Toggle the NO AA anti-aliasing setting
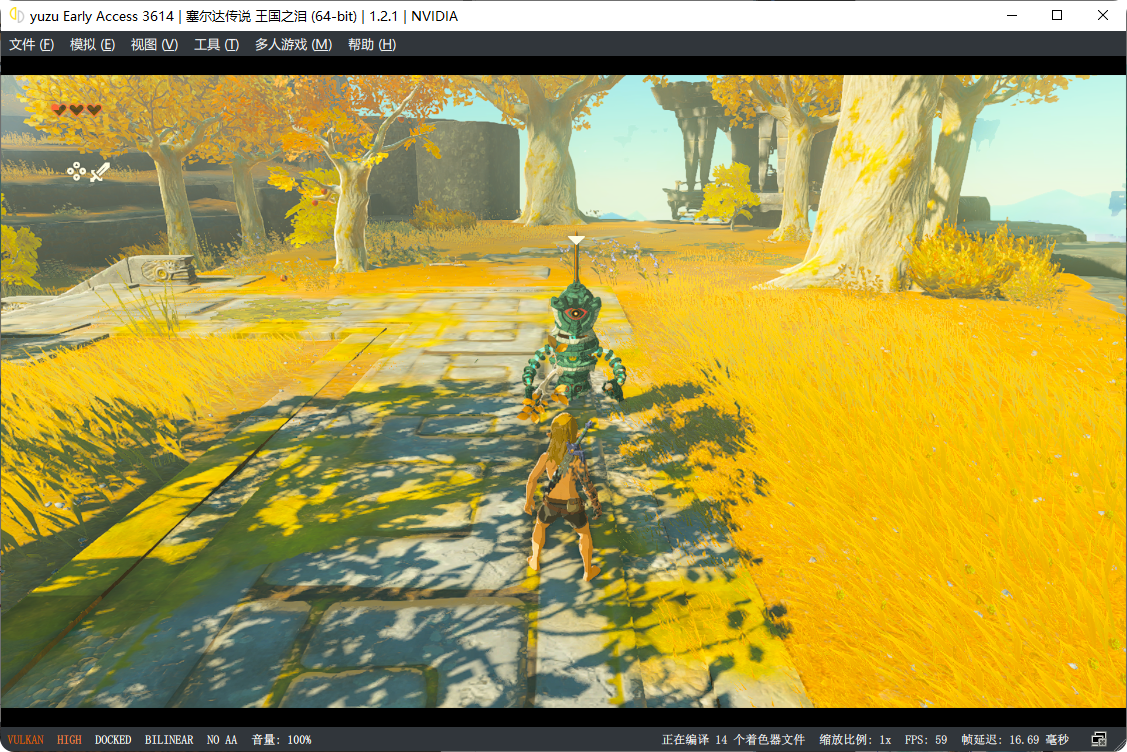The image size is (1127, 752). 221,740
